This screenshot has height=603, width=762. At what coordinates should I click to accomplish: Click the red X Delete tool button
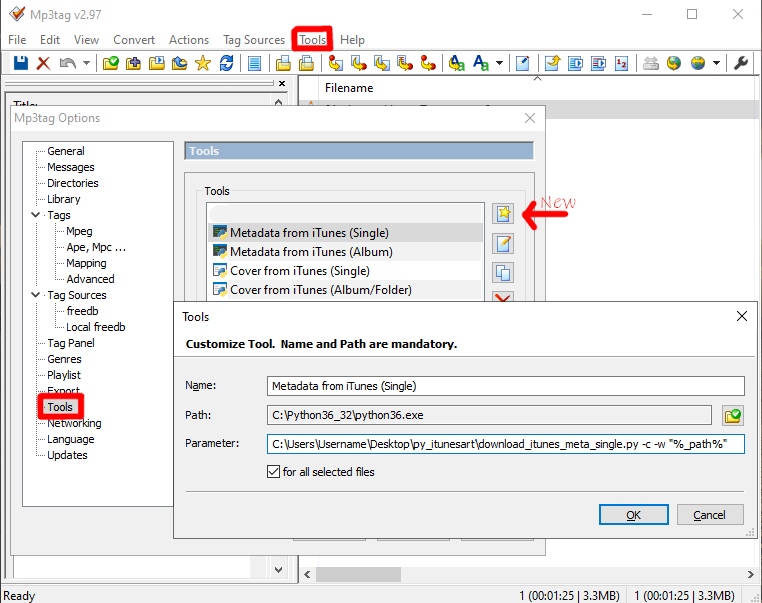[503, 296]
